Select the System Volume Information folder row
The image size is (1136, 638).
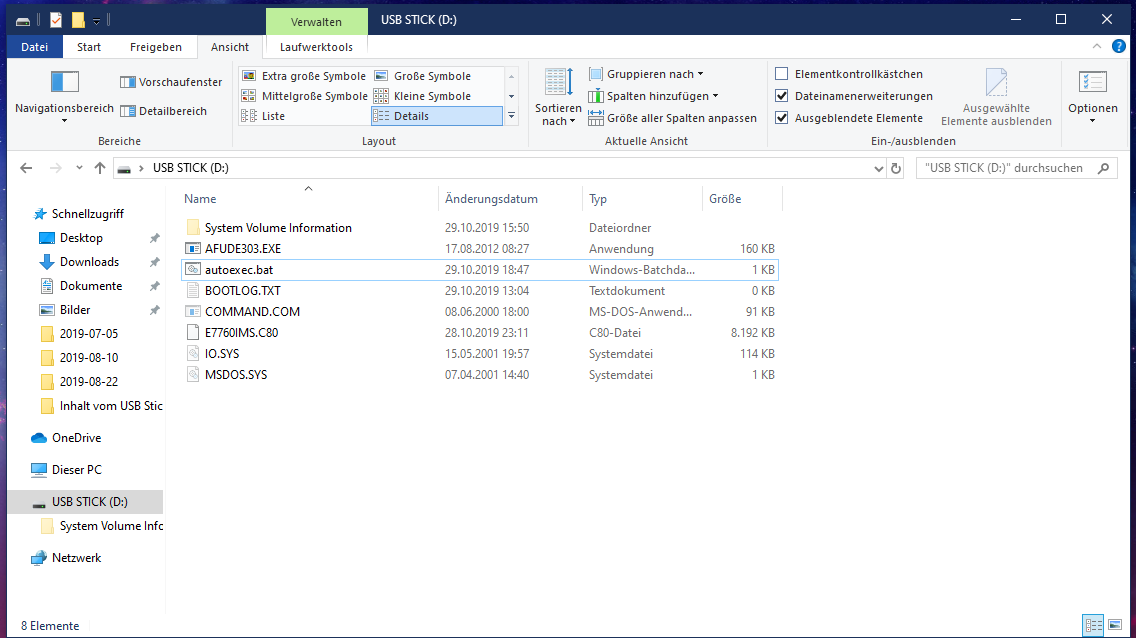click(x=480, y=227)
